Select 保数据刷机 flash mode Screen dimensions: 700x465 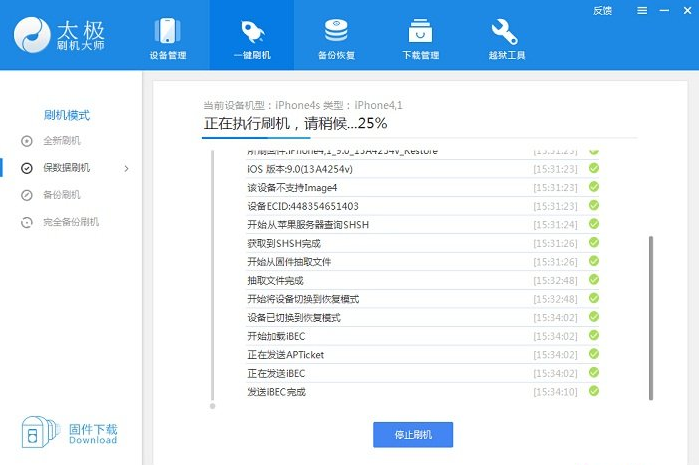[x=67, y=168]
